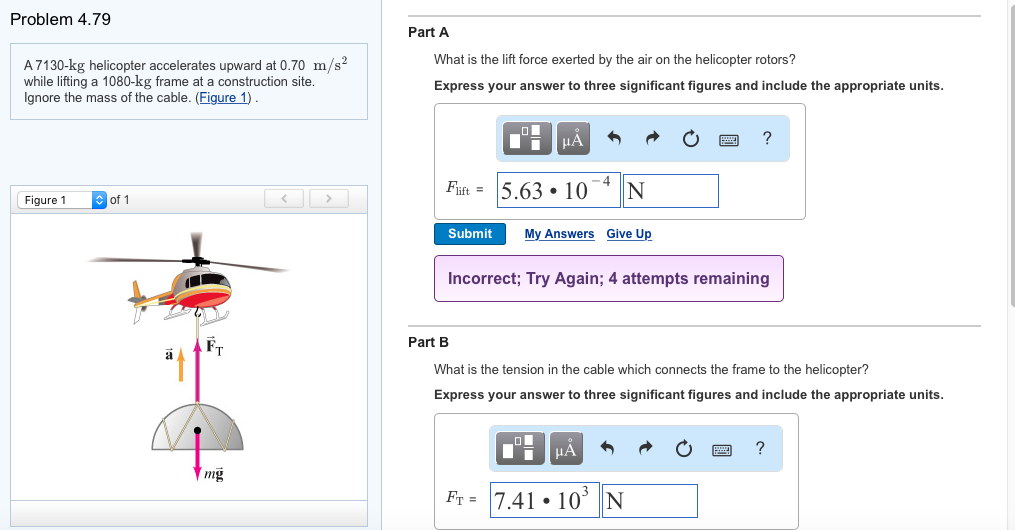
Task: Open symbols µÅ button in Part A toolbar
Action: [574, 138]
